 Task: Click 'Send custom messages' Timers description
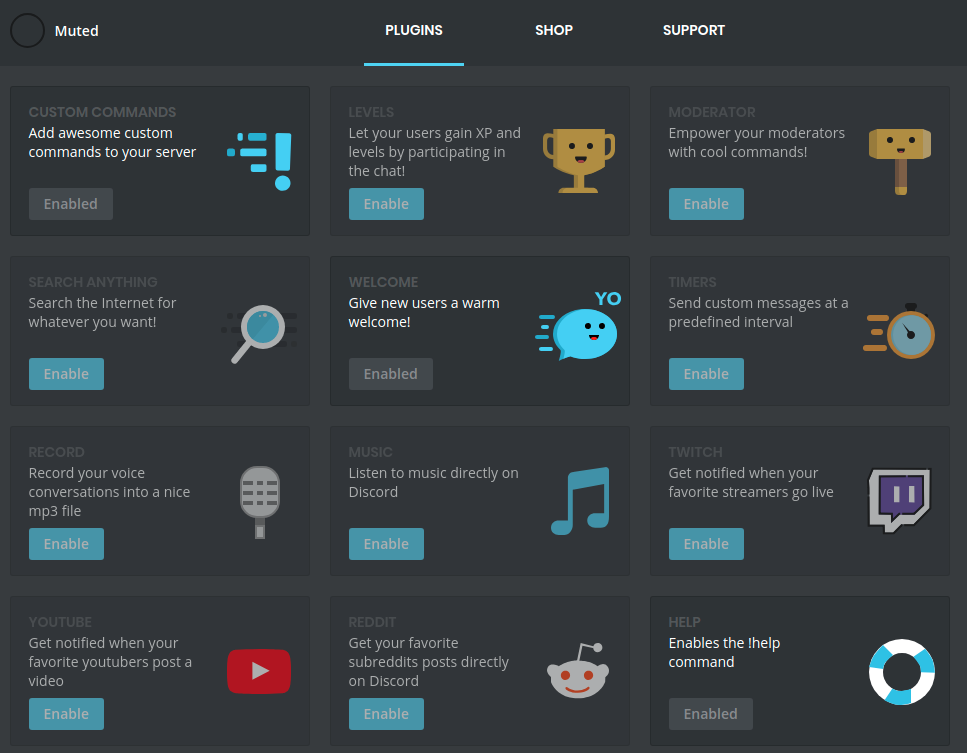759,313
